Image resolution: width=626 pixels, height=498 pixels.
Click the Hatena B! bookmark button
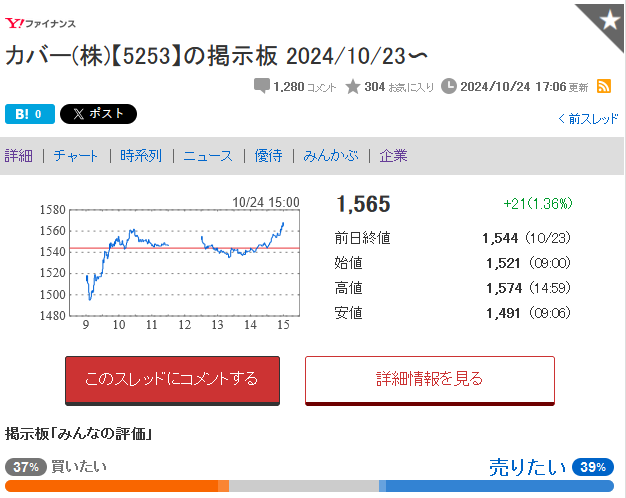click(30, 114)
